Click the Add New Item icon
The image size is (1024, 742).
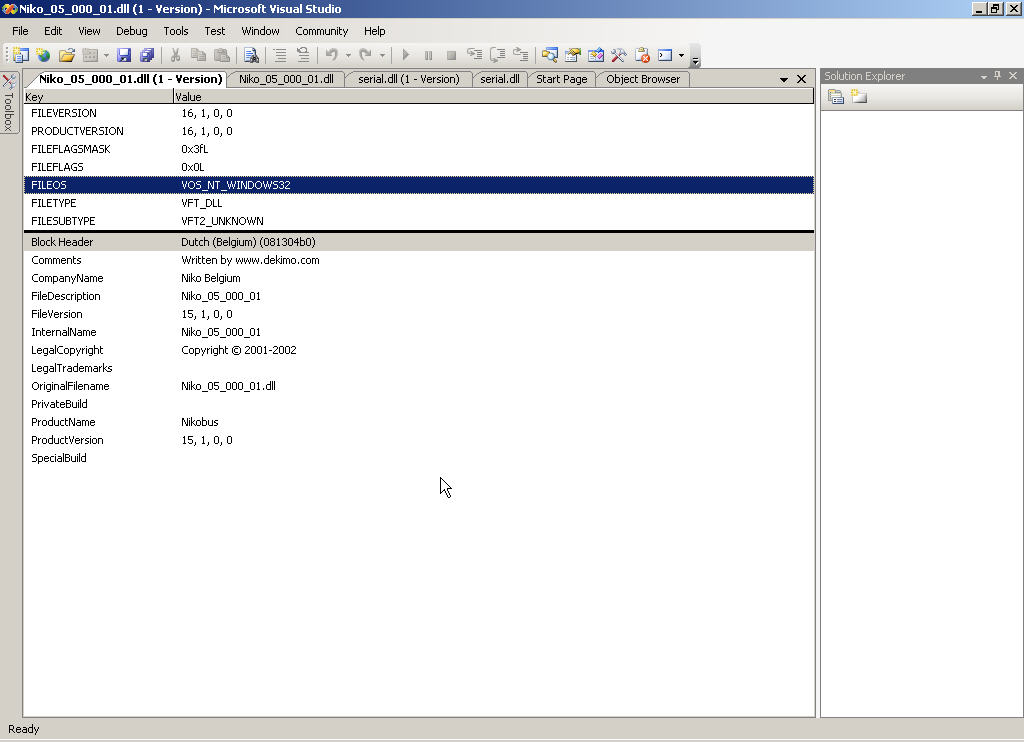pos(90,56)
